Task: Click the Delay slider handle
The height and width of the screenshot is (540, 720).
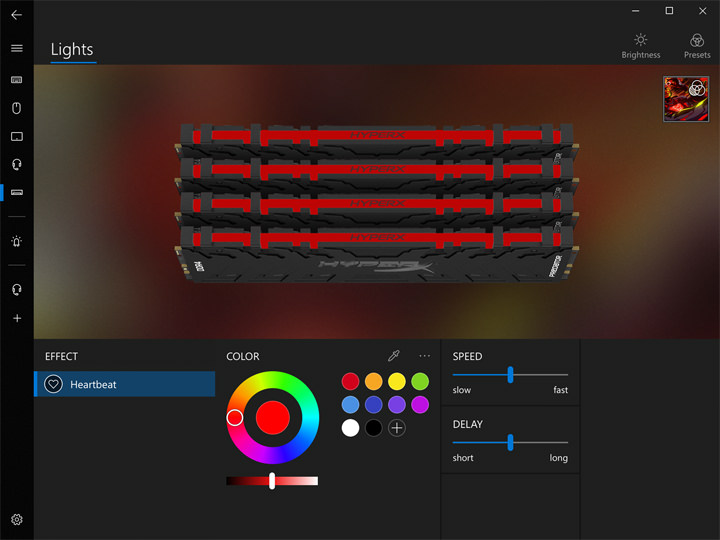Action: click(x=510, y=442)
